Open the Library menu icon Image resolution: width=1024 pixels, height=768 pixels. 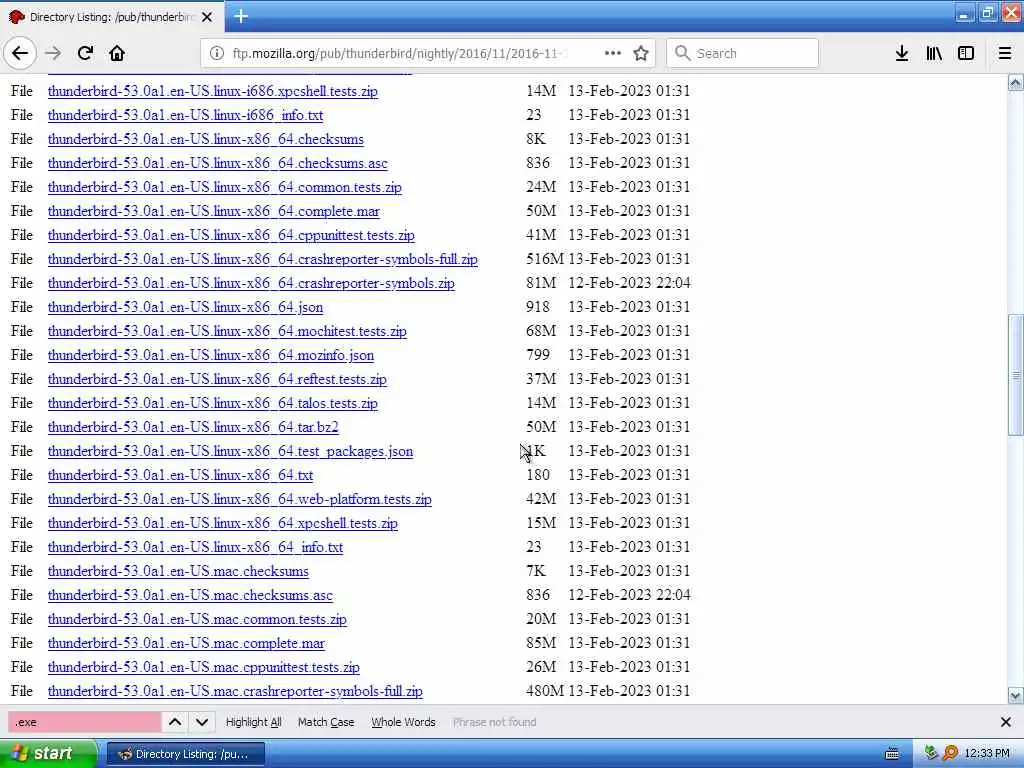coord(934,53)
